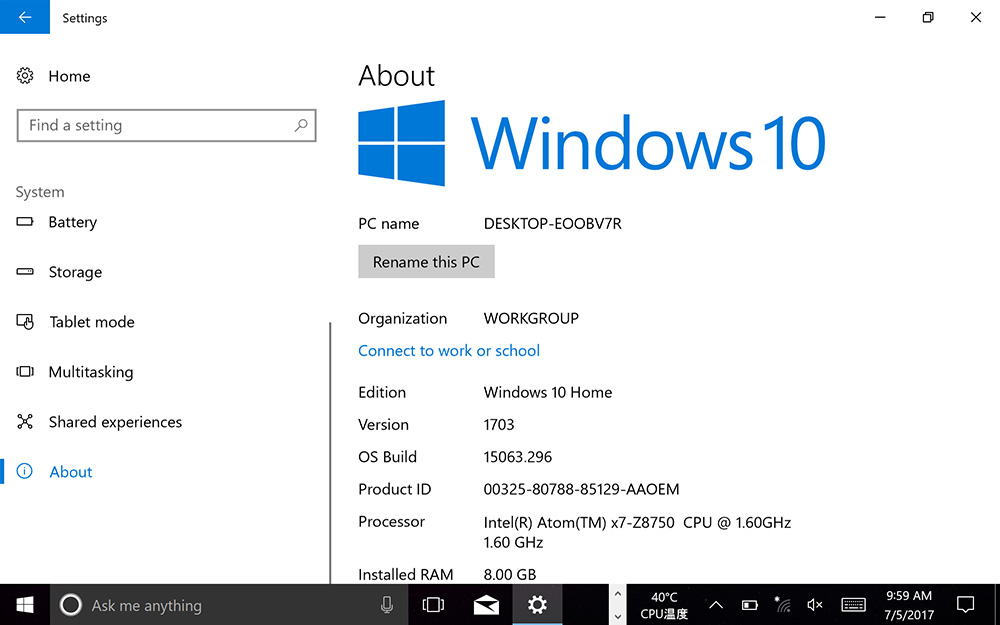Open the Action Center notifications icon

[966, 605]
